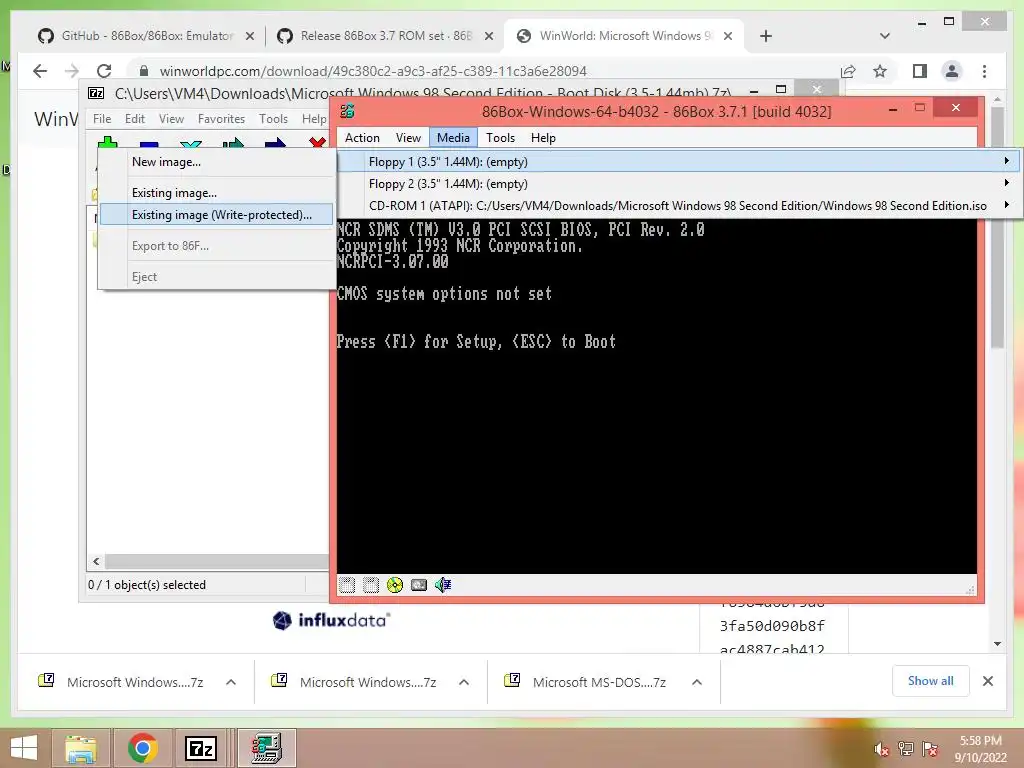Open Chrome's three-dot menu
This screenshot has width=1024, height=768.
point(984,71)
